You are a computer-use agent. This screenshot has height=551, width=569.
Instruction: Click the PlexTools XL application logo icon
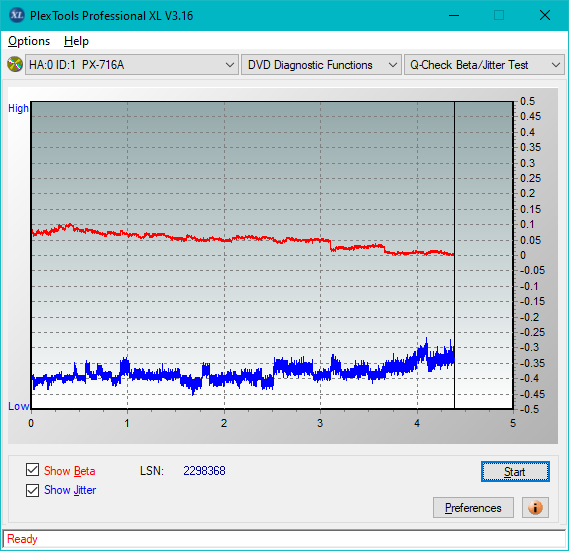pos(16,15)
